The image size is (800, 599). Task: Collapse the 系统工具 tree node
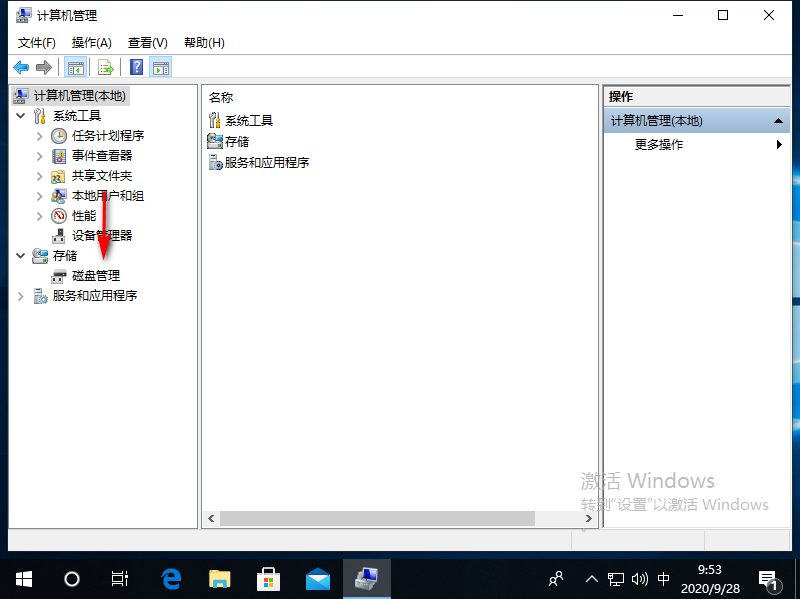click(21, 115)
